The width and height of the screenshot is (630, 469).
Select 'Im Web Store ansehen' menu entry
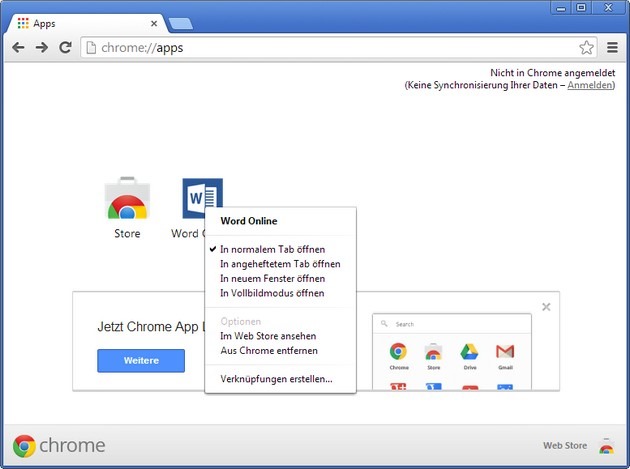280,336
